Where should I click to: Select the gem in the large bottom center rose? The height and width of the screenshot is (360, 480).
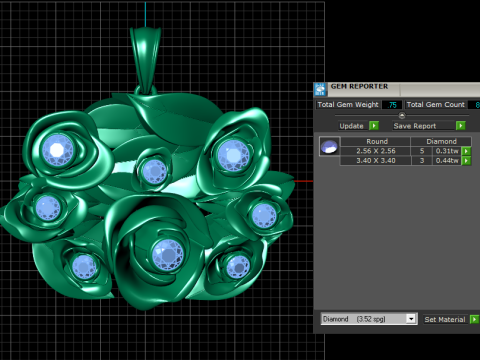168,254
